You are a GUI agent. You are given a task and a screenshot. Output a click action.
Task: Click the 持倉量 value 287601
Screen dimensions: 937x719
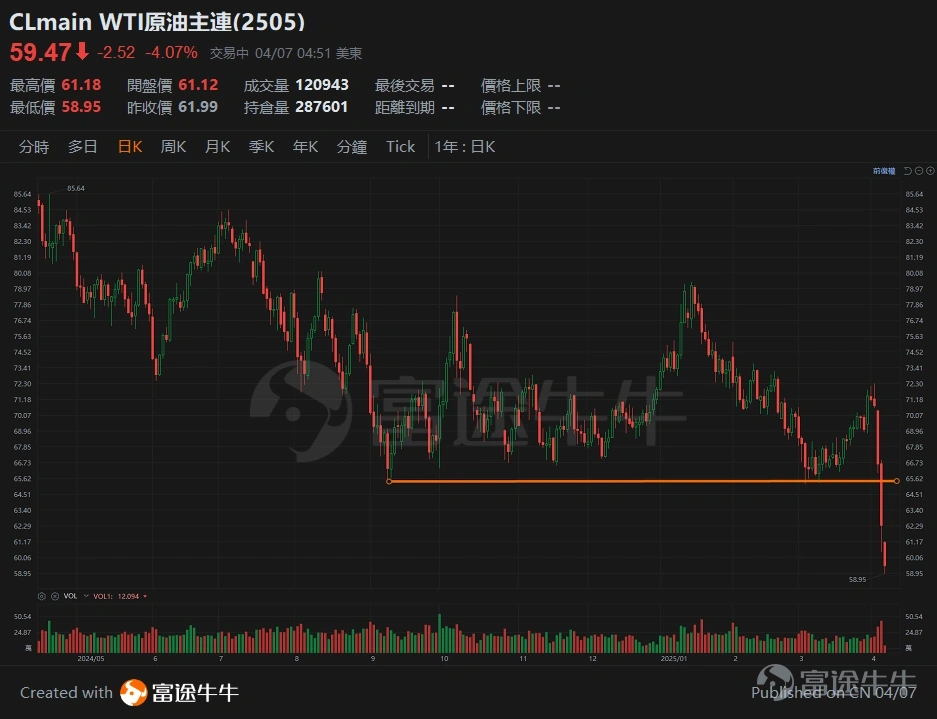point(321,107)
